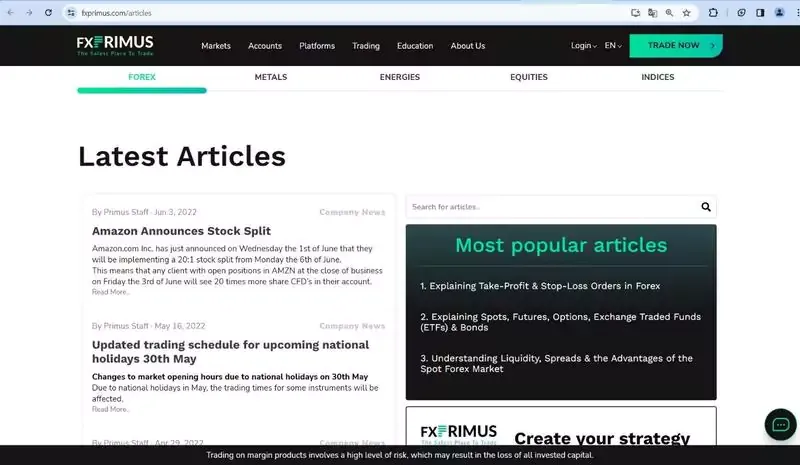Open site information icon in address bar
The width and height of the screenshot is (800, 465).
click(71, 13)
